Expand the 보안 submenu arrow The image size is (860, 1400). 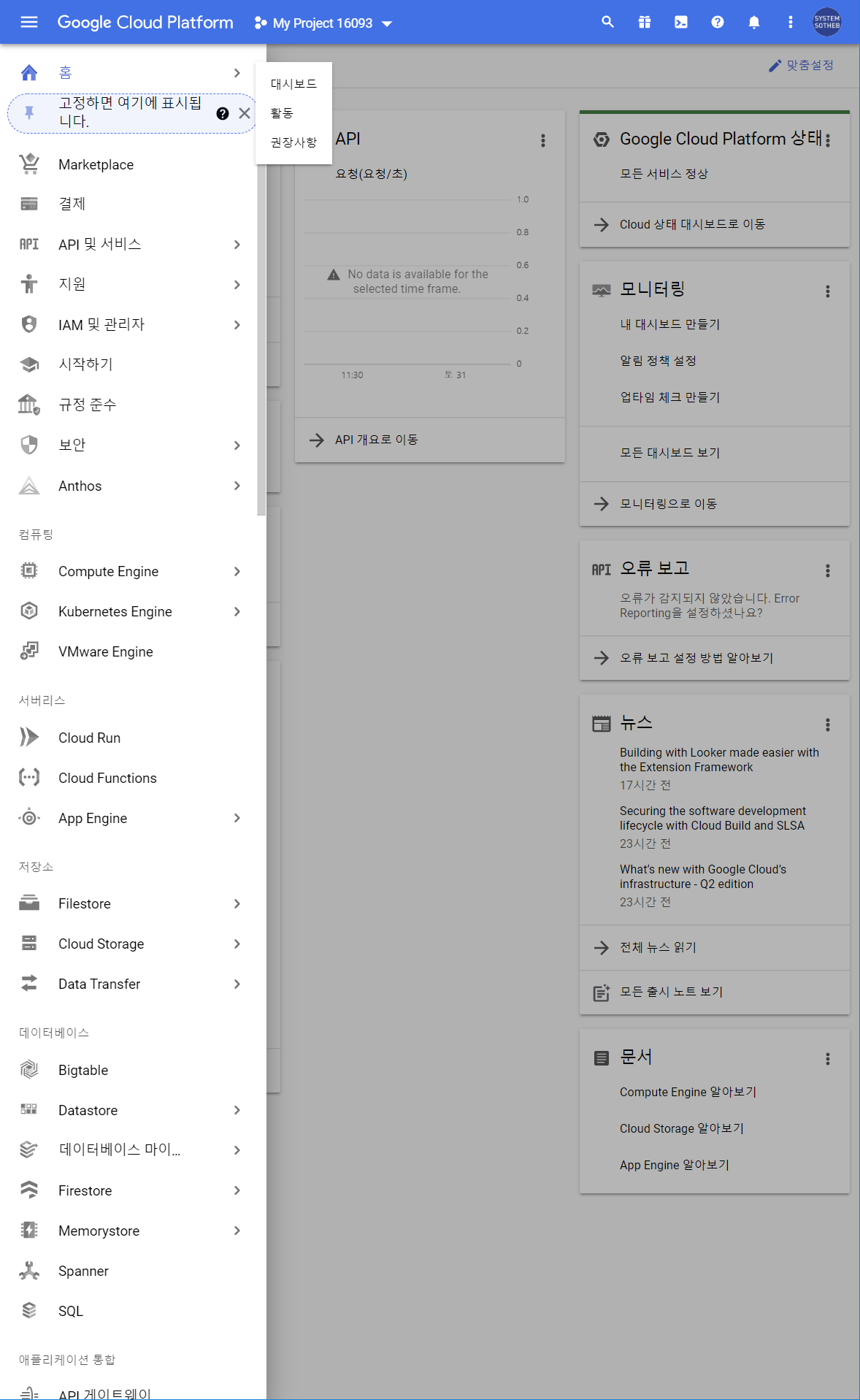[237, 445]
